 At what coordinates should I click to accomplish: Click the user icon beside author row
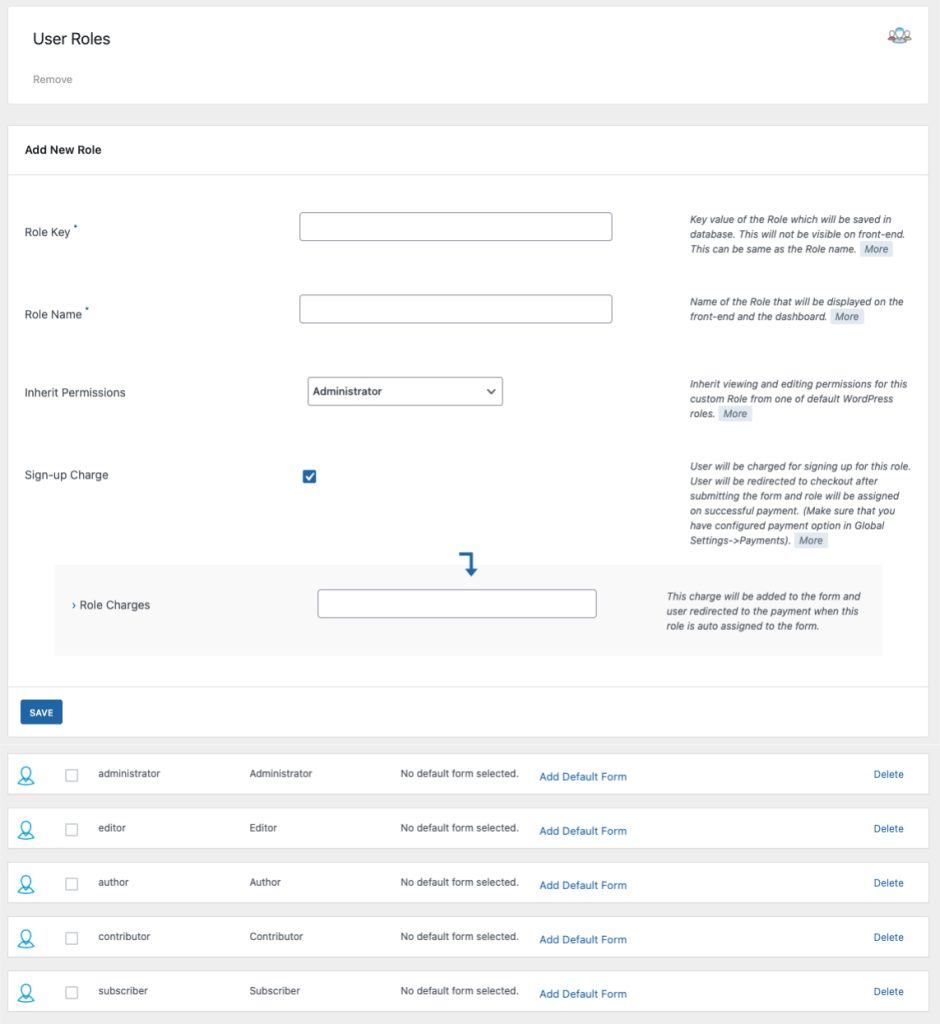click(27, 883)
